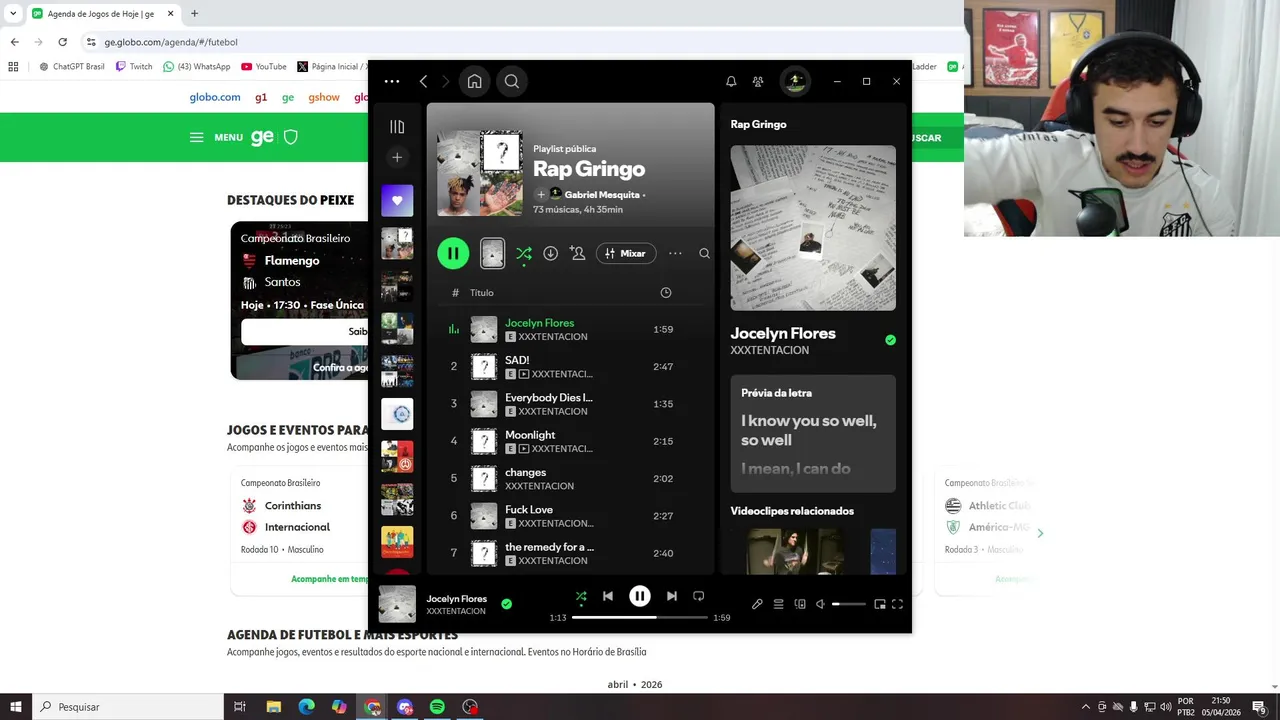
Task: Click the Mixar button
Action: 626,254
